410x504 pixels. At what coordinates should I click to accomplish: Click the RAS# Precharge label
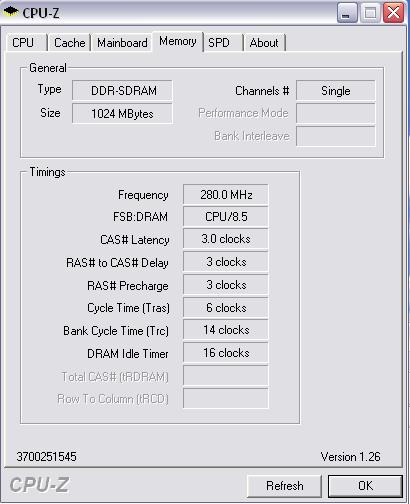(x=128, y=286)
